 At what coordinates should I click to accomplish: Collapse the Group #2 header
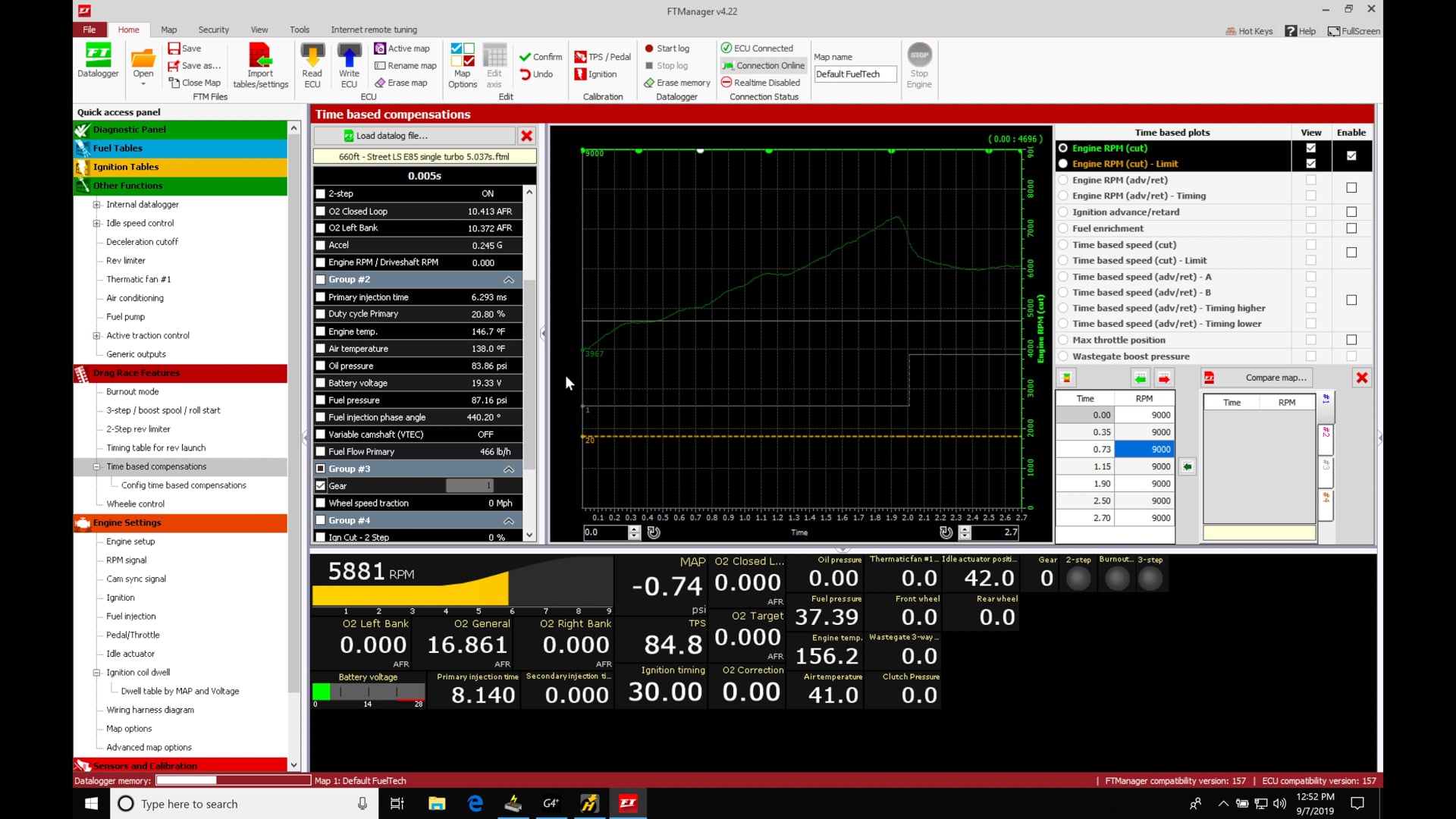pos(509,280)
